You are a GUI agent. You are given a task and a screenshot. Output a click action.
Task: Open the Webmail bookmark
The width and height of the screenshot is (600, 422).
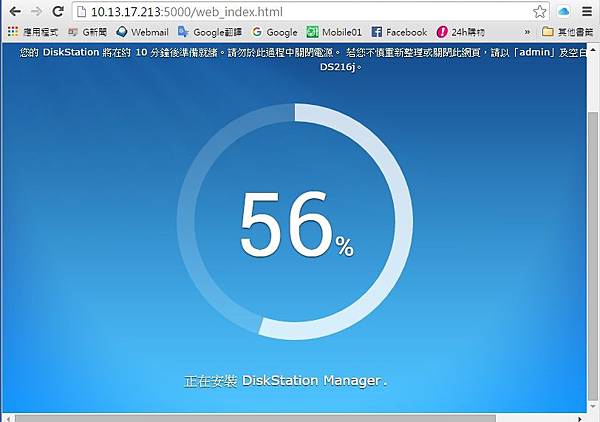(142, 32)
